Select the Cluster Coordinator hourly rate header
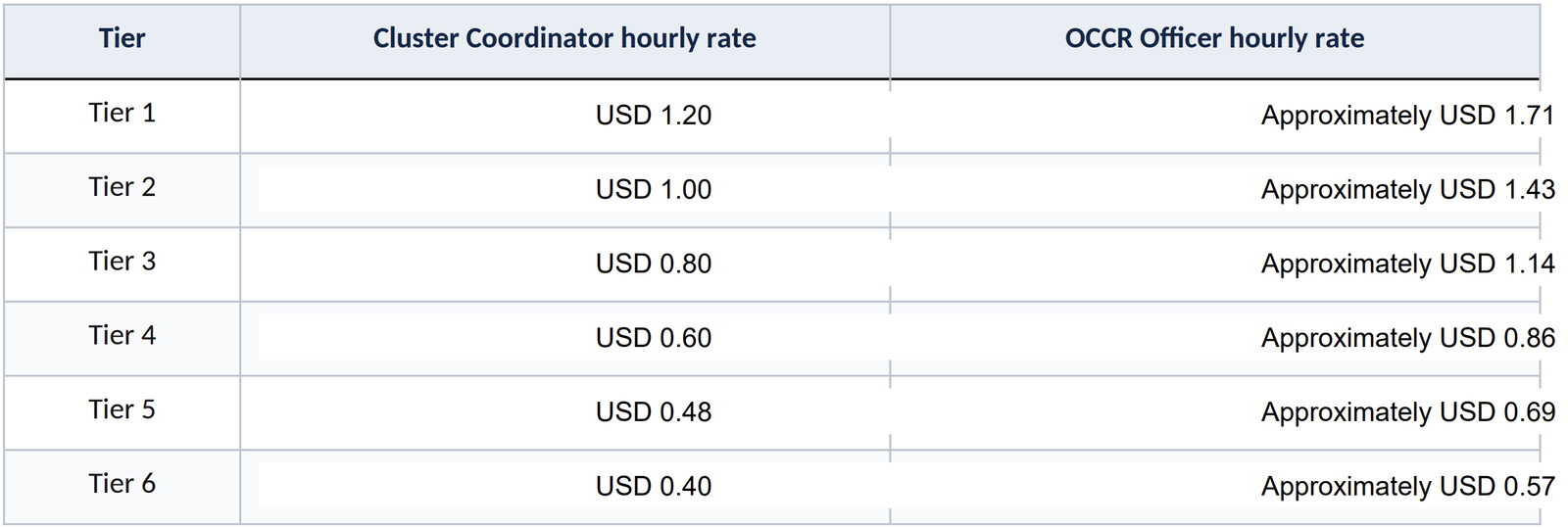This screenshot has width=1568, height=528. click(x=564, y=39)
